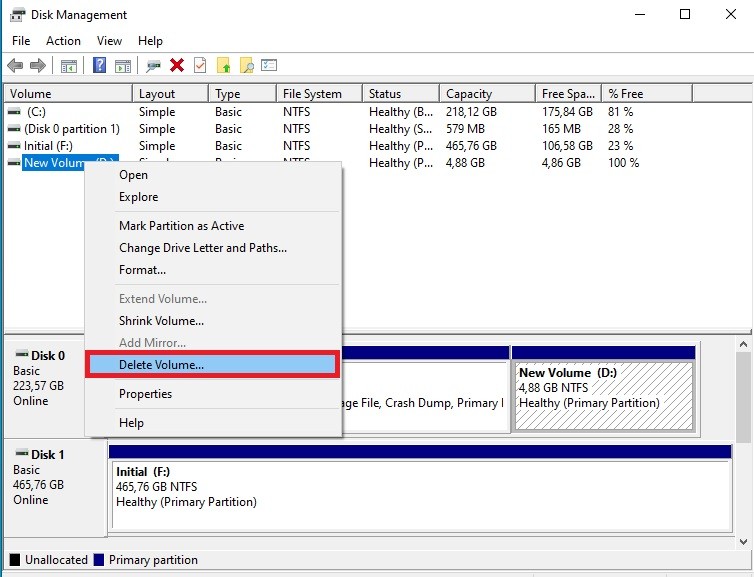Viewport: 754px width, 577px height.
Task: Click the settings list view toolbar icon
Action: point(269,64)
